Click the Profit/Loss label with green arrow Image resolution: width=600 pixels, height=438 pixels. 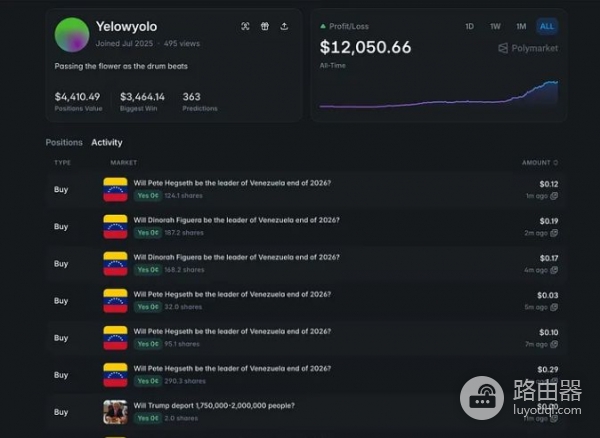pos(344,26)
